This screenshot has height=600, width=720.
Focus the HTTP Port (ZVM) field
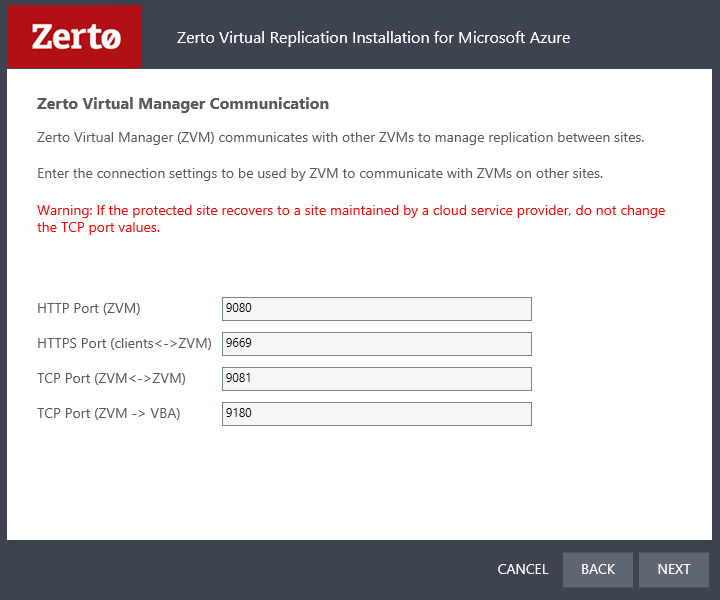pyautogui.click(x=377, y=308)
